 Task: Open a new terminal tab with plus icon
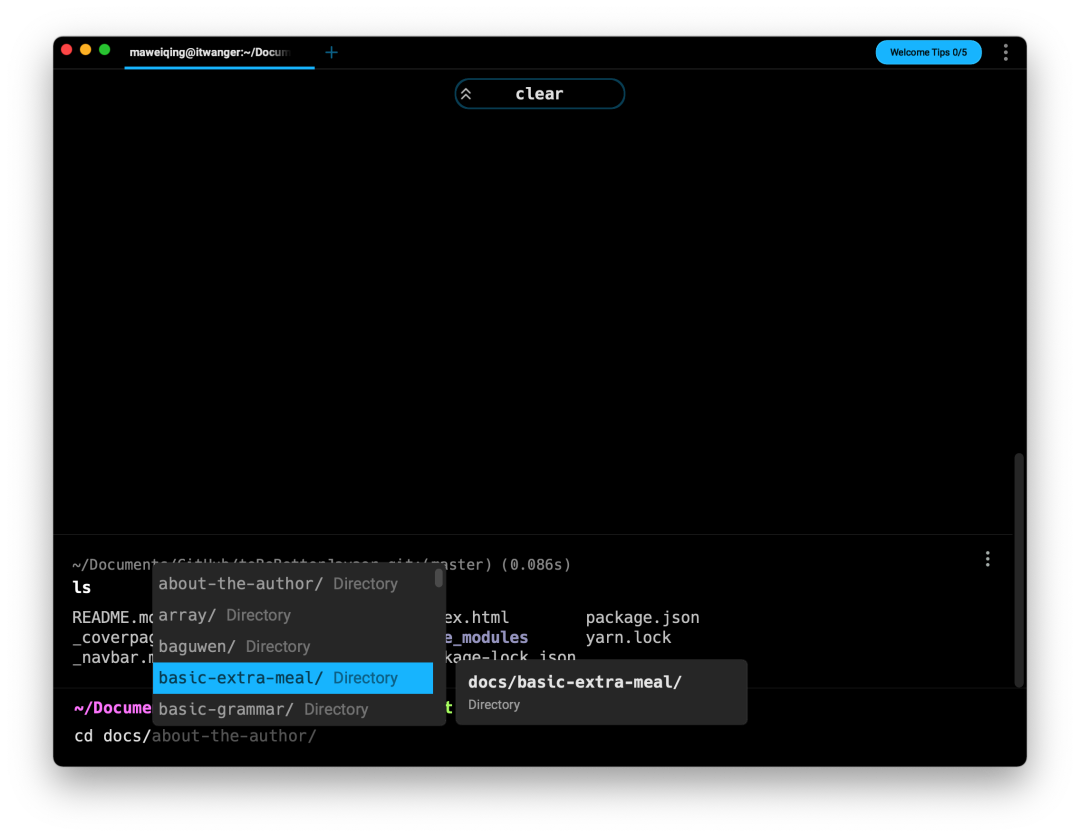coord(331,52)
